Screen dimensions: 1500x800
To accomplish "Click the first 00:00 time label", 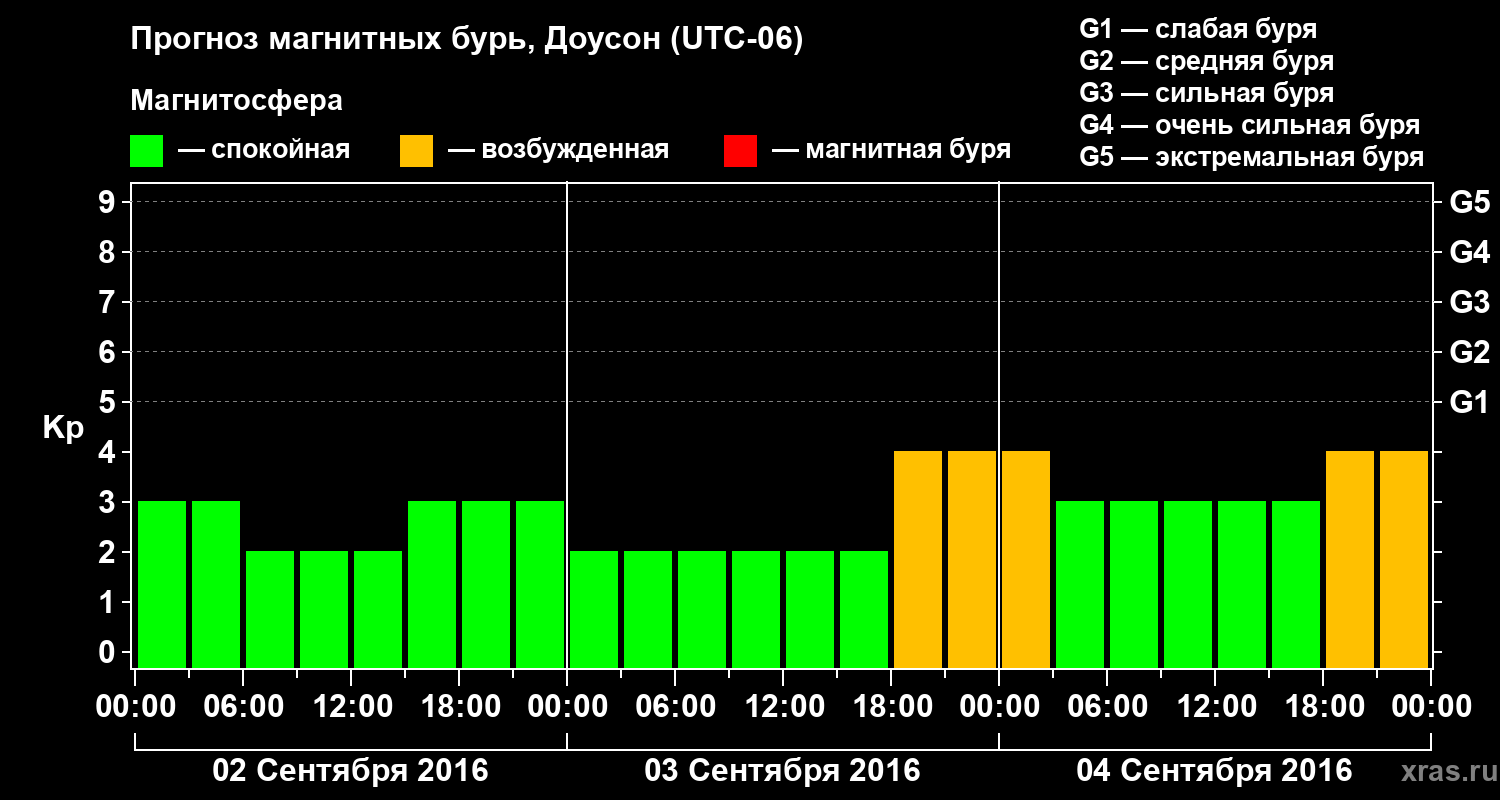I will [x=135, y=707].
